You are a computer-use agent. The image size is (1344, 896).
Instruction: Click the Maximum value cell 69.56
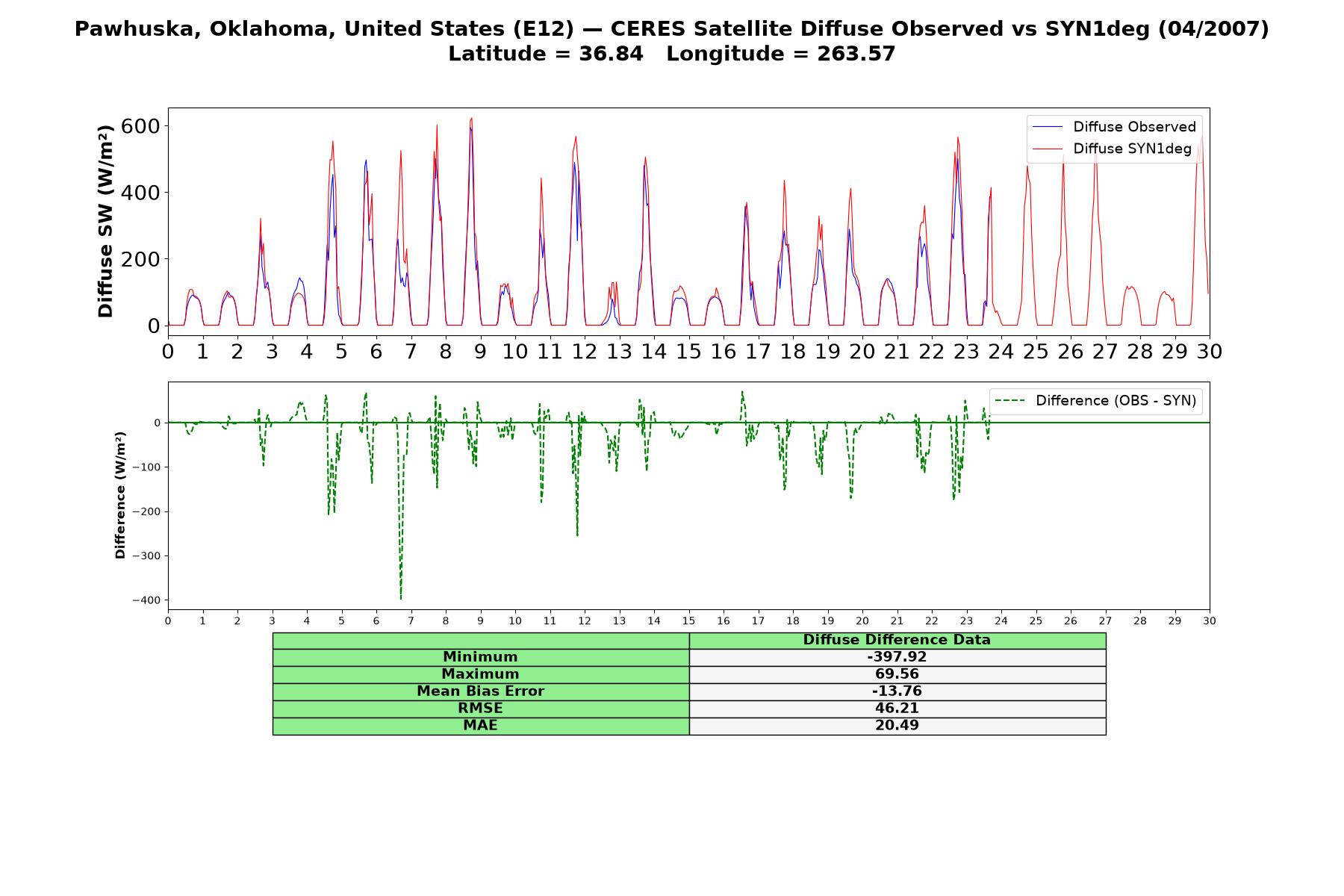tap(897, 674)
